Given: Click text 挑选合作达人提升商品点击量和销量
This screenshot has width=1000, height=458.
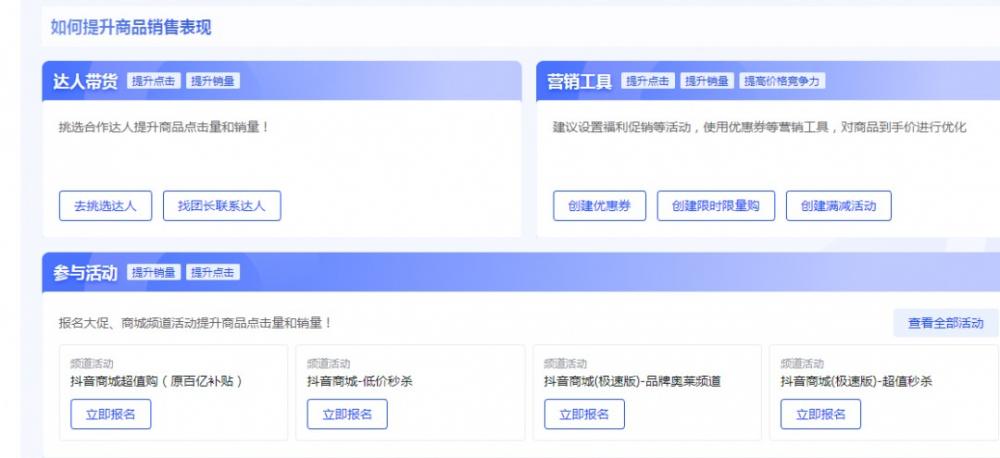Looking at the screenshot, I should [164, 127].
